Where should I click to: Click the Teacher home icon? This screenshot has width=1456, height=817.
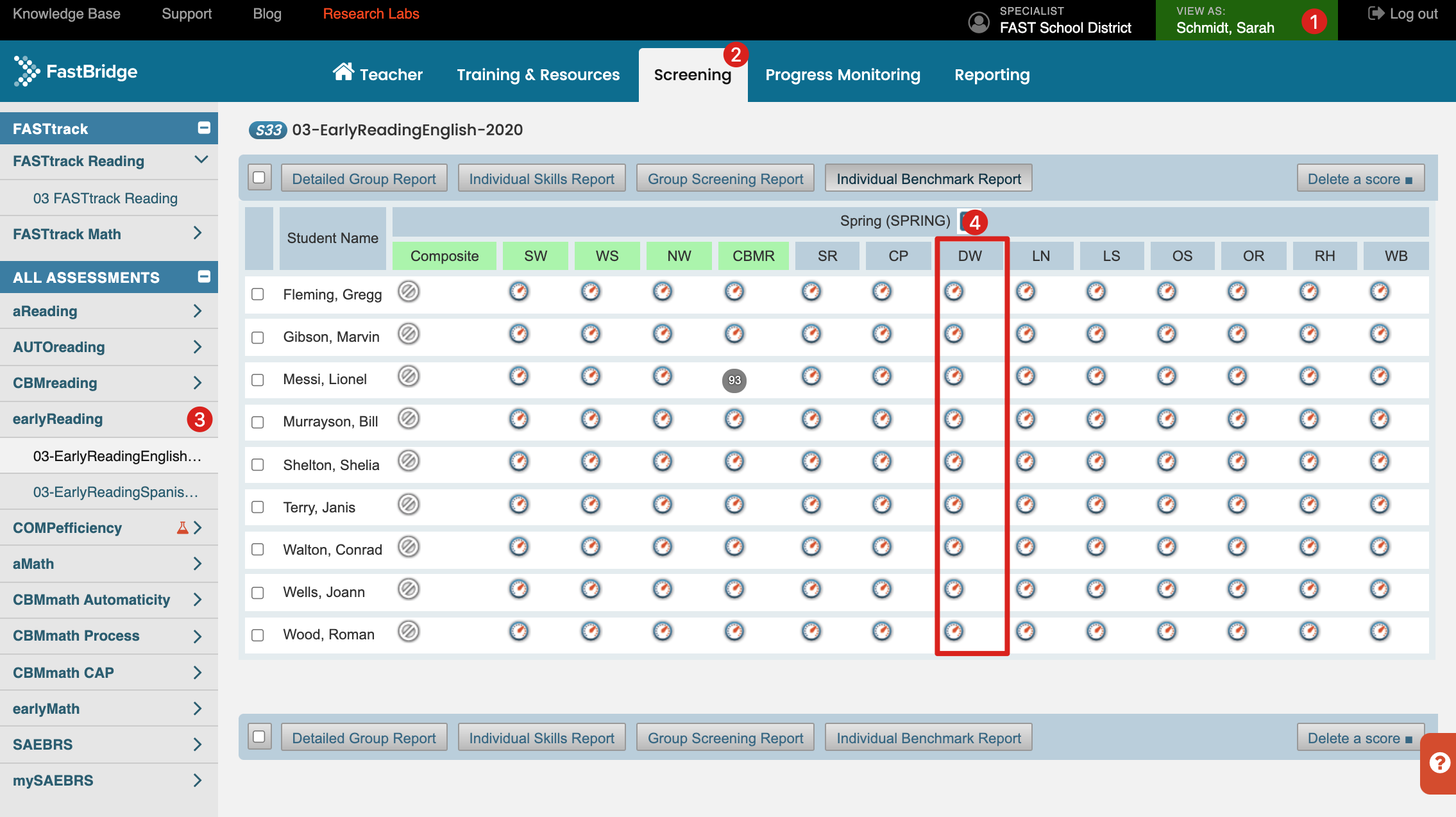(x=343, y=72)
